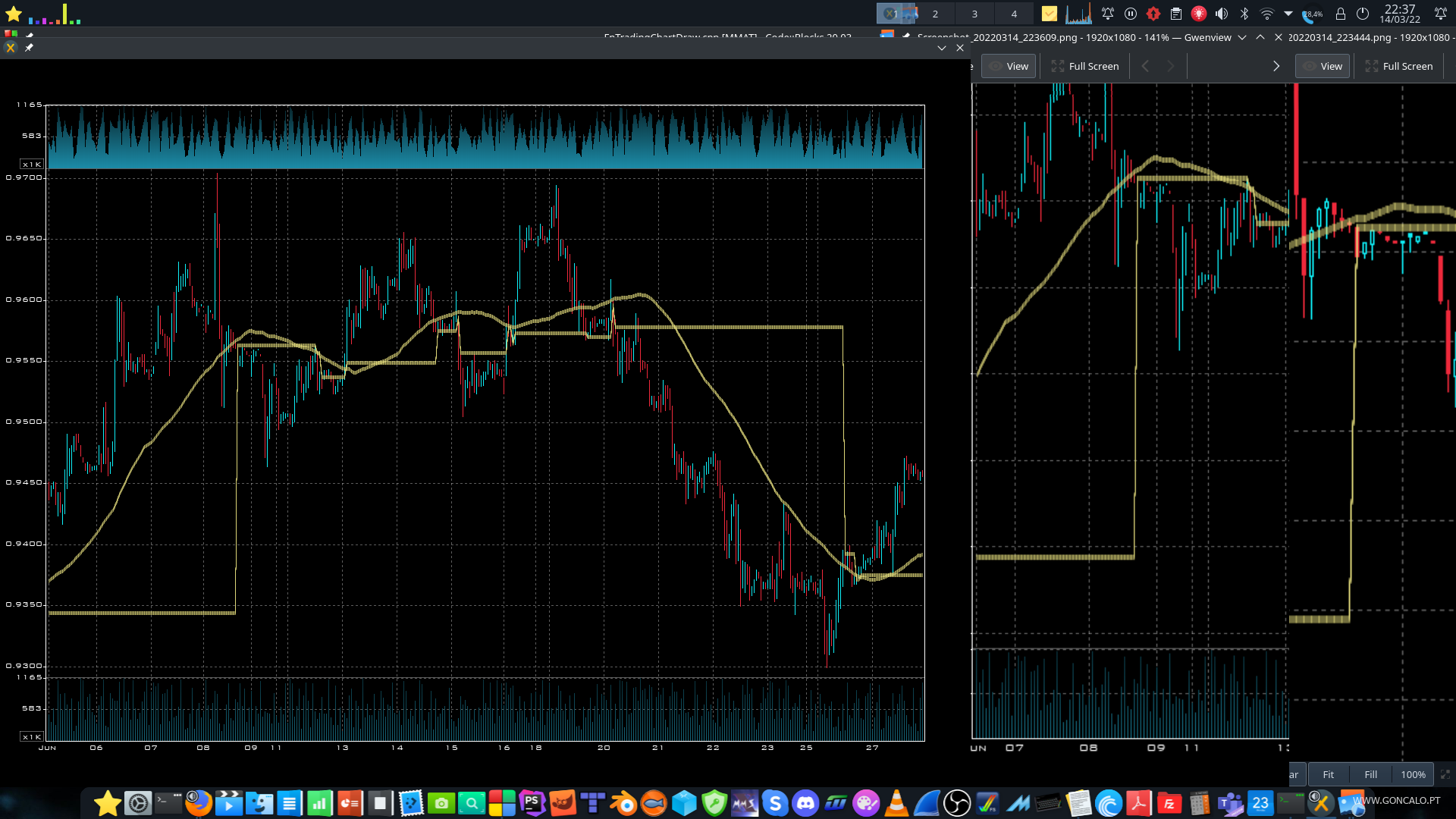Open the blue cube dock icon
1456x819 pixels.
tap(684, 802)
